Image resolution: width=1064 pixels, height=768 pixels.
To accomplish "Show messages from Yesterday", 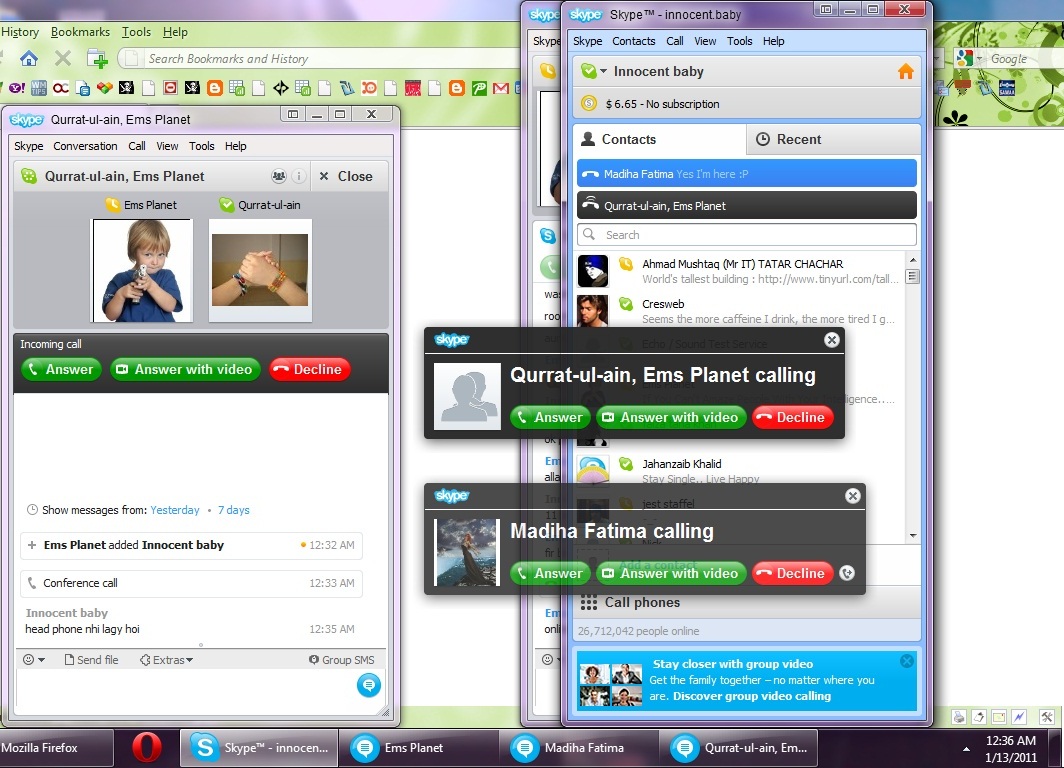I will point(175,510).
